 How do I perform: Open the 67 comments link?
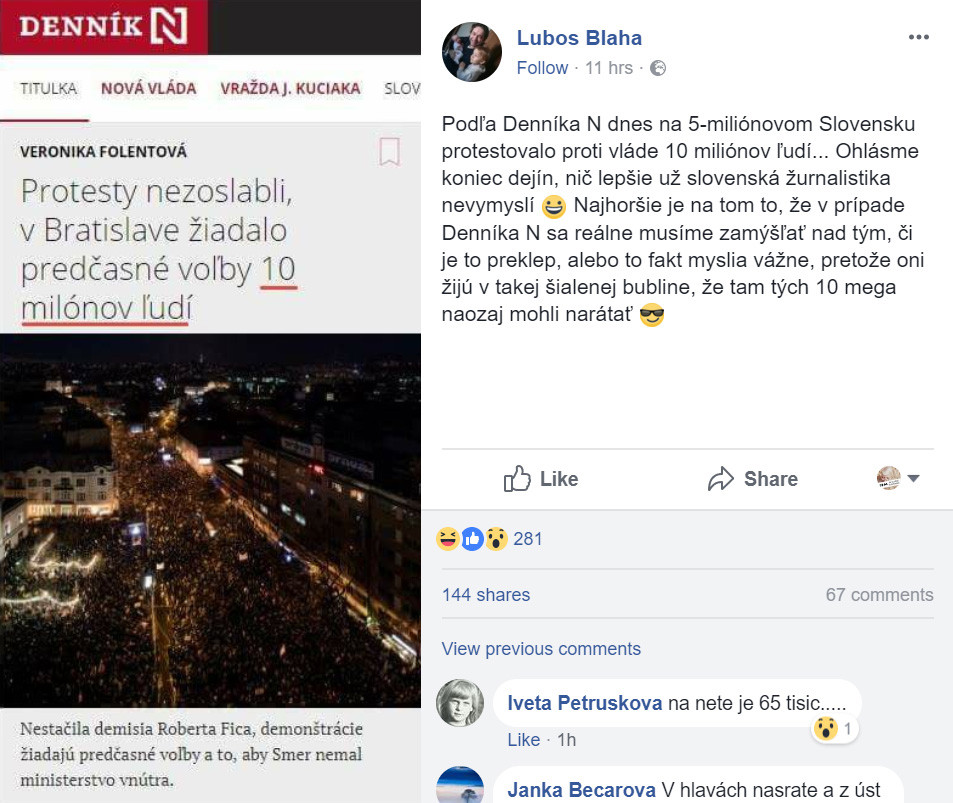(x=879, y=594)
